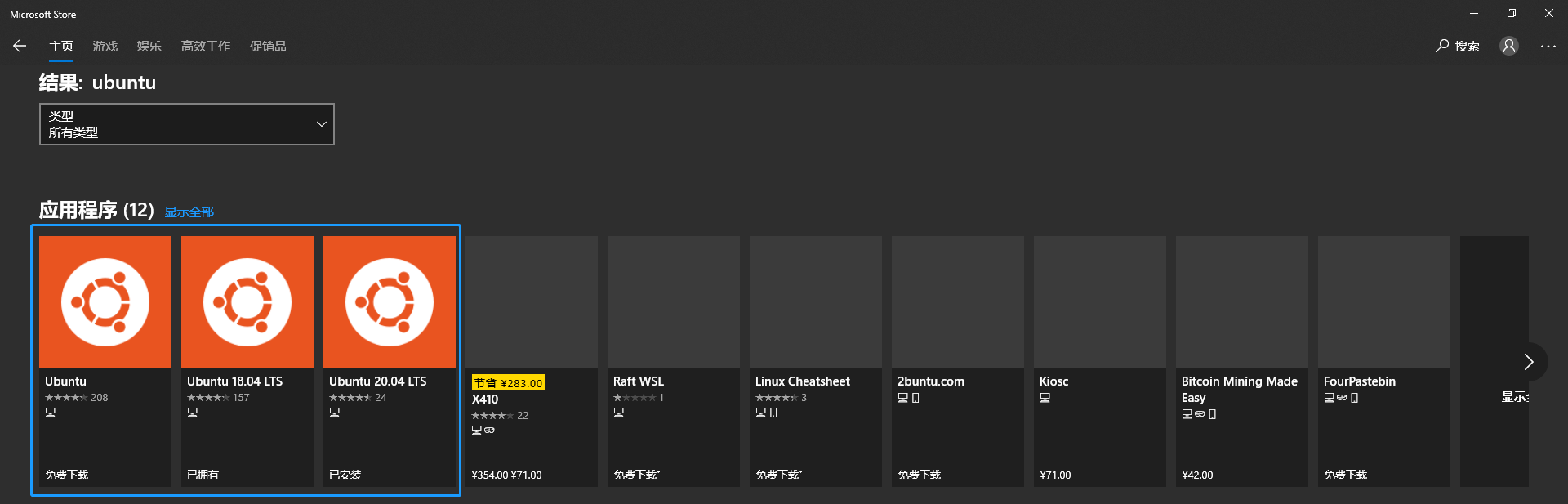The height and width of the screenshot is (504, 1568).
Task: Click device icons under 2buntu.com
Action: click(909, 398)
